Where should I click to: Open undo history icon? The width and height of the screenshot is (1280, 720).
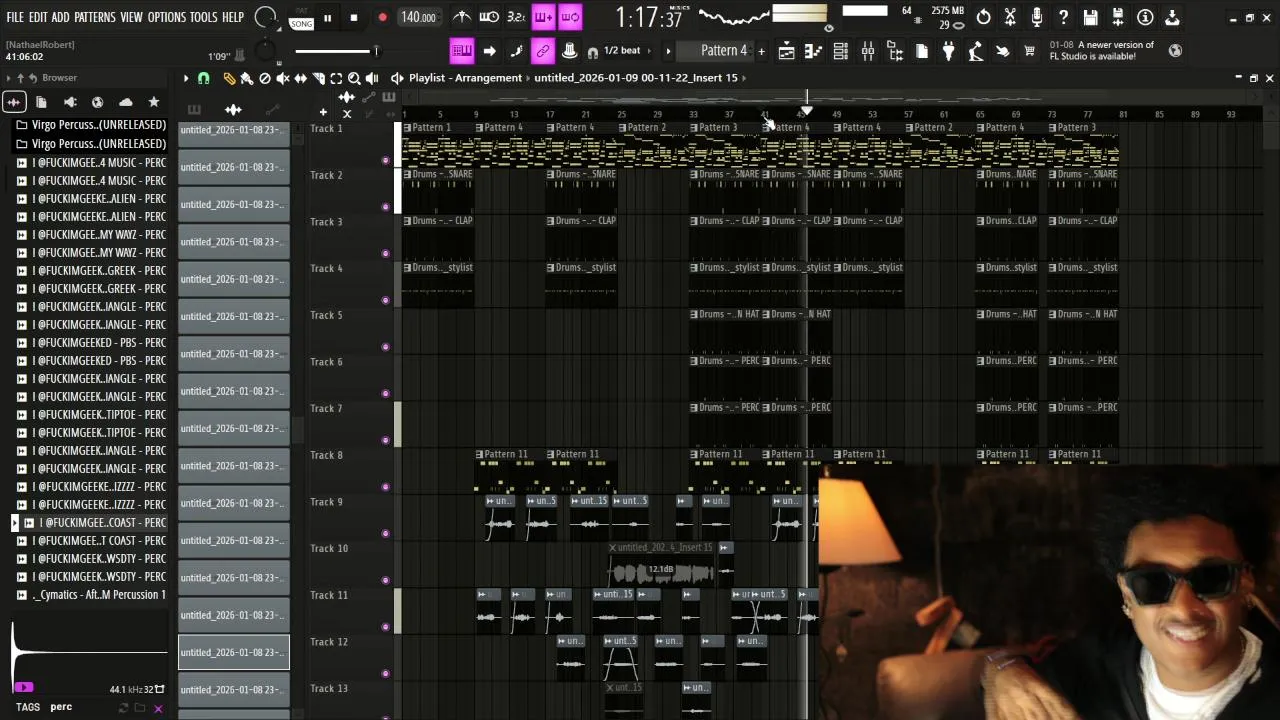(984, 17)
